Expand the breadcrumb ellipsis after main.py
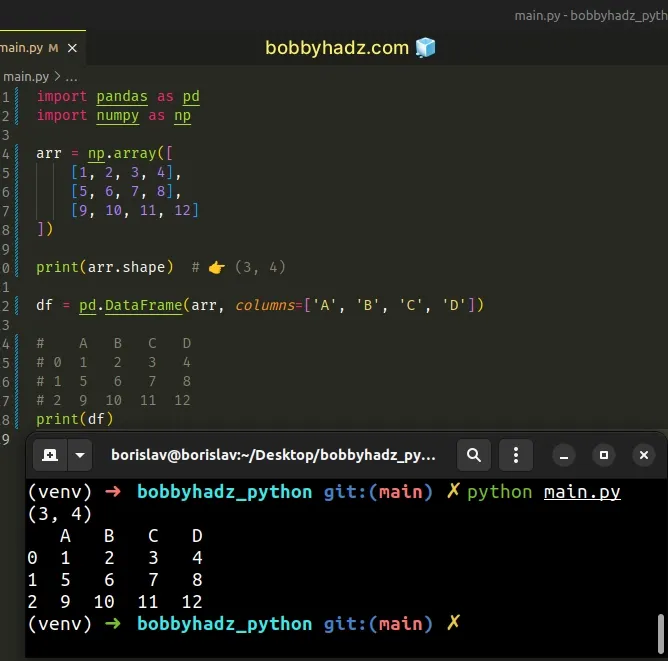Image resolution: width=668 pixels, height=661 pixels. 71,76
